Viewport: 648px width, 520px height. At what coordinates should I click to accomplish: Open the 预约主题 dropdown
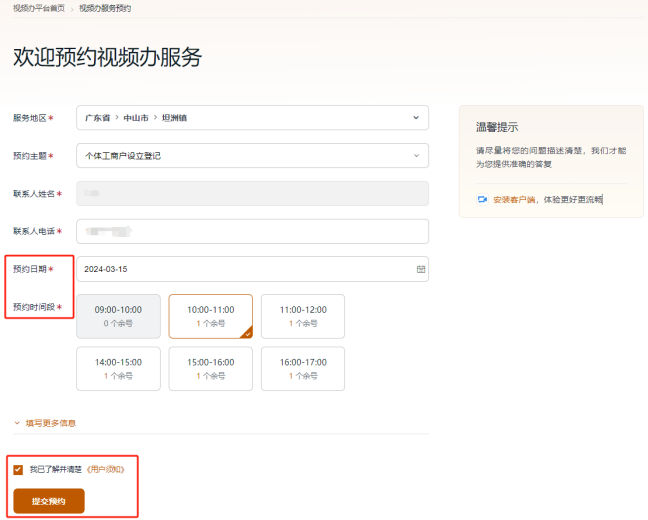click(253, 156)
